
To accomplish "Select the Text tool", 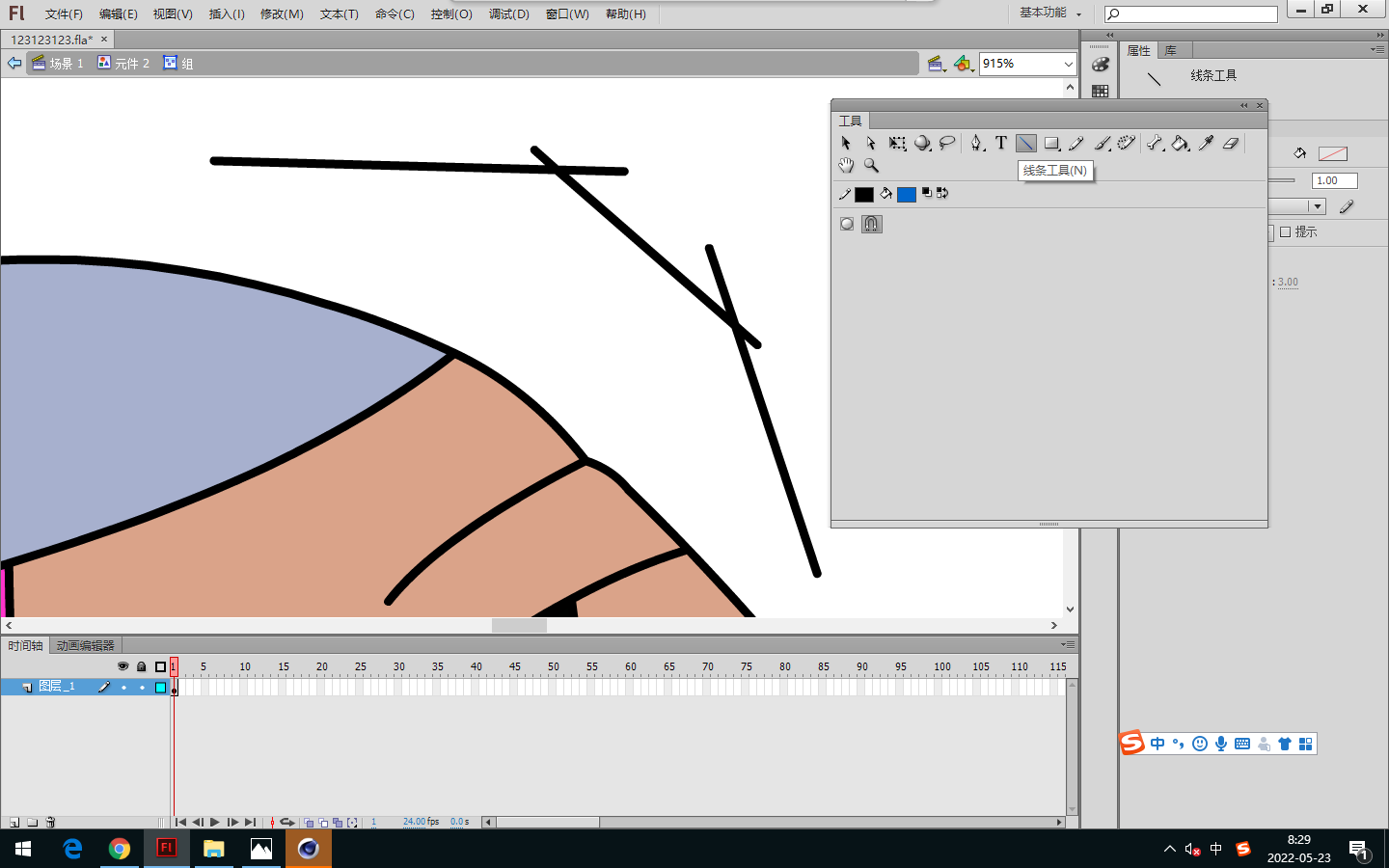I will 1001,144.
